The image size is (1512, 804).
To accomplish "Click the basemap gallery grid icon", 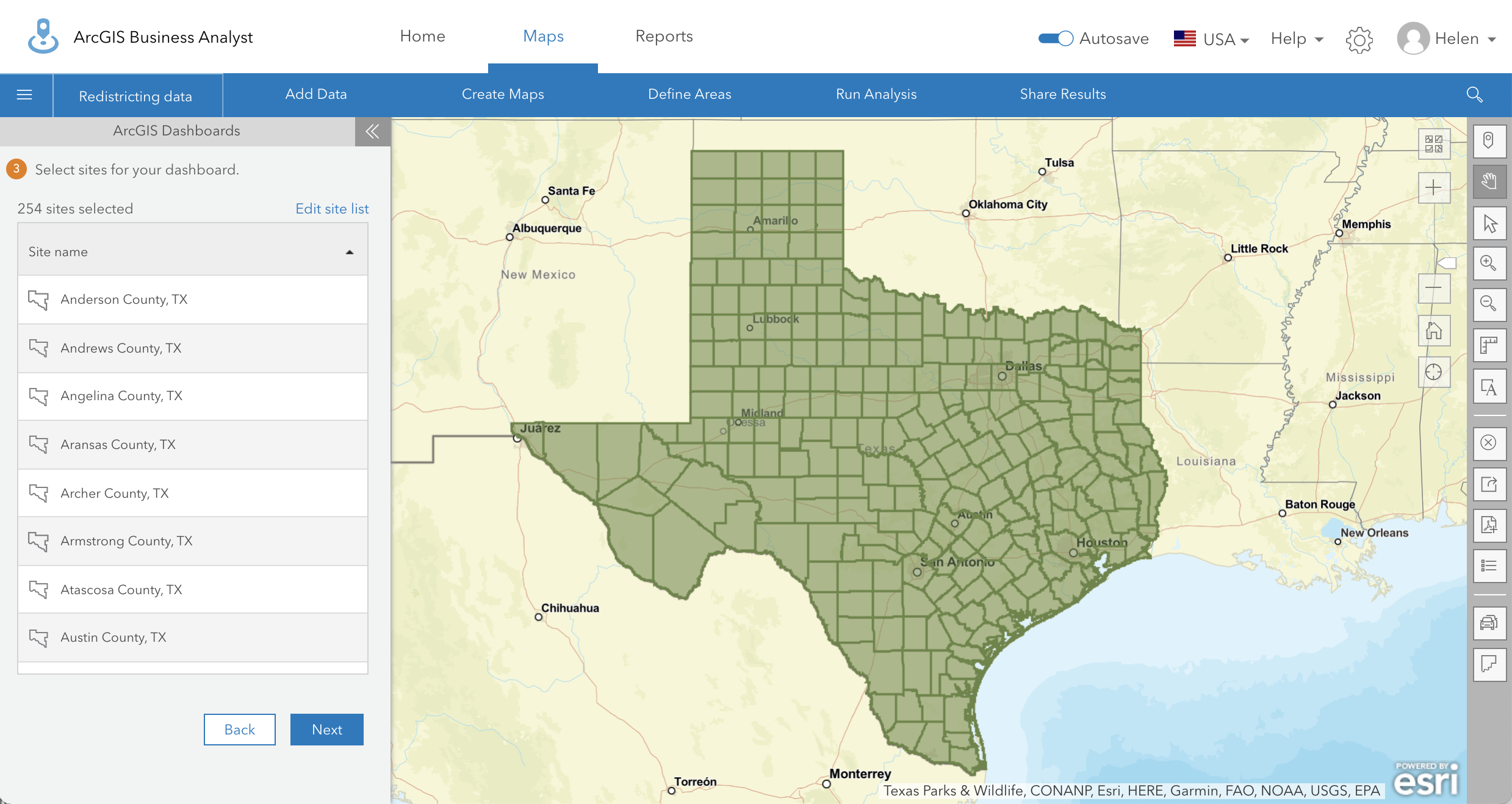I will pos(1433,144).
